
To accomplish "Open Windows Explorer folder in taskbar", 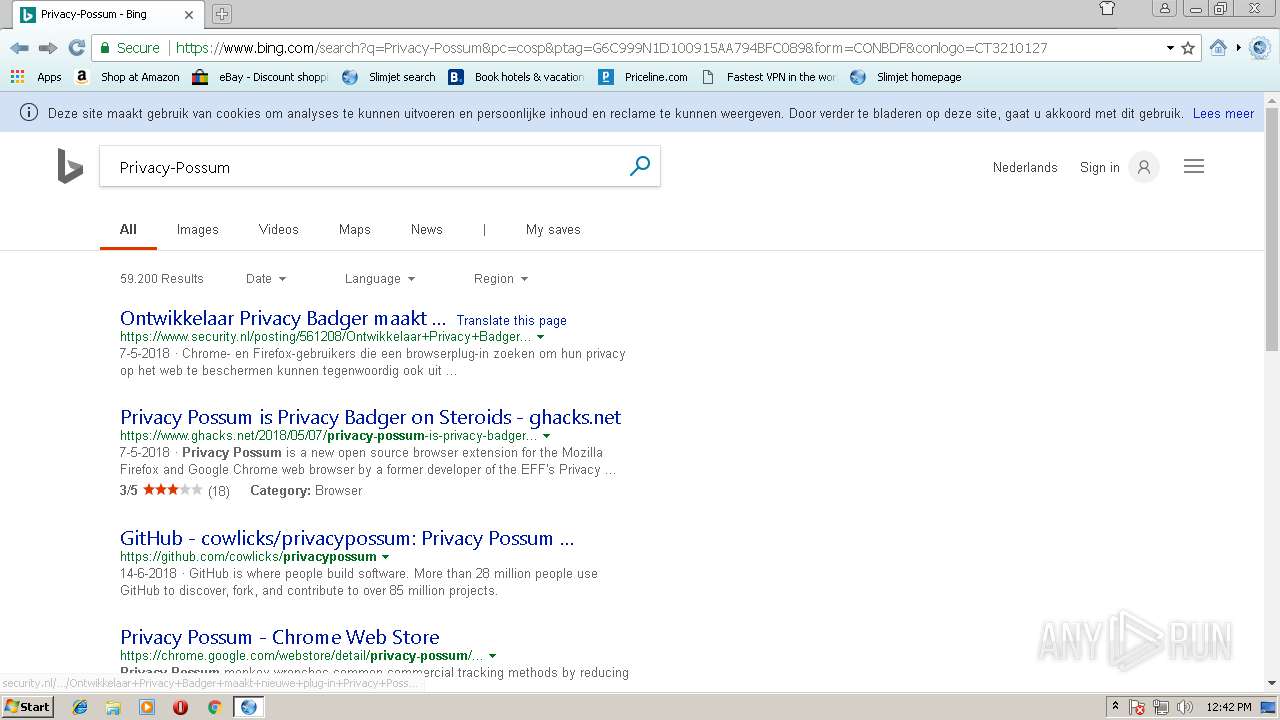I will (x=113, y=707).
